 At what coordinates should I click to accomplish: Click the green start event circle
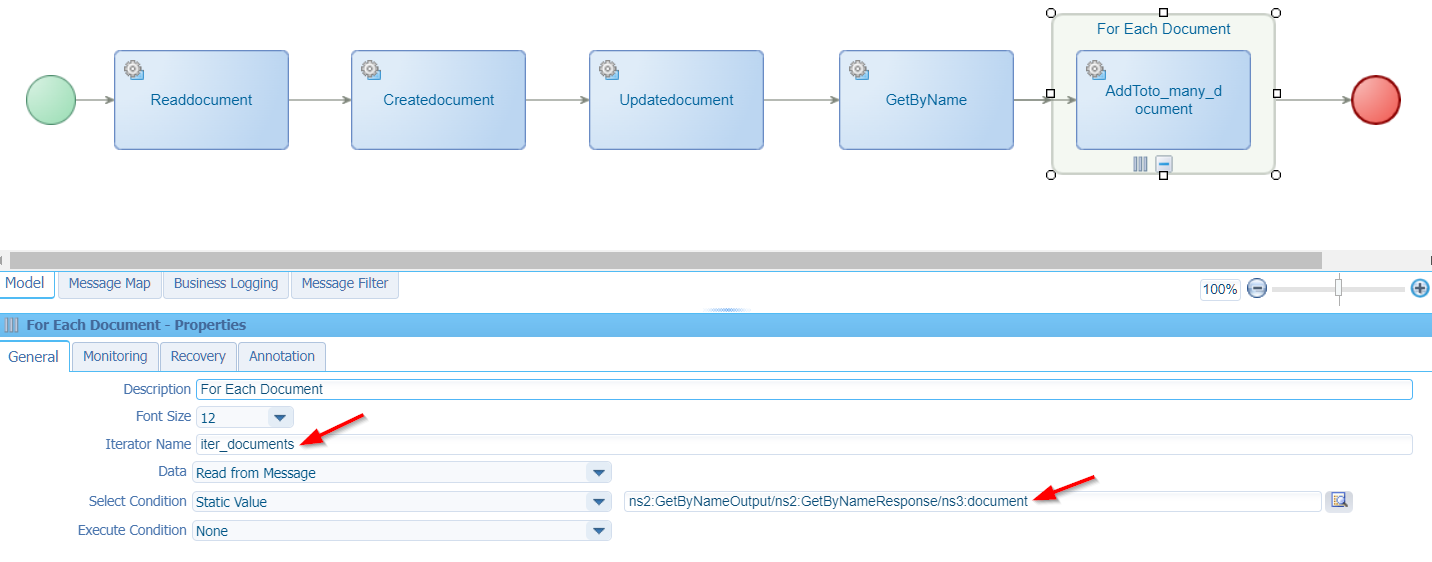click(x=51, y=101)
